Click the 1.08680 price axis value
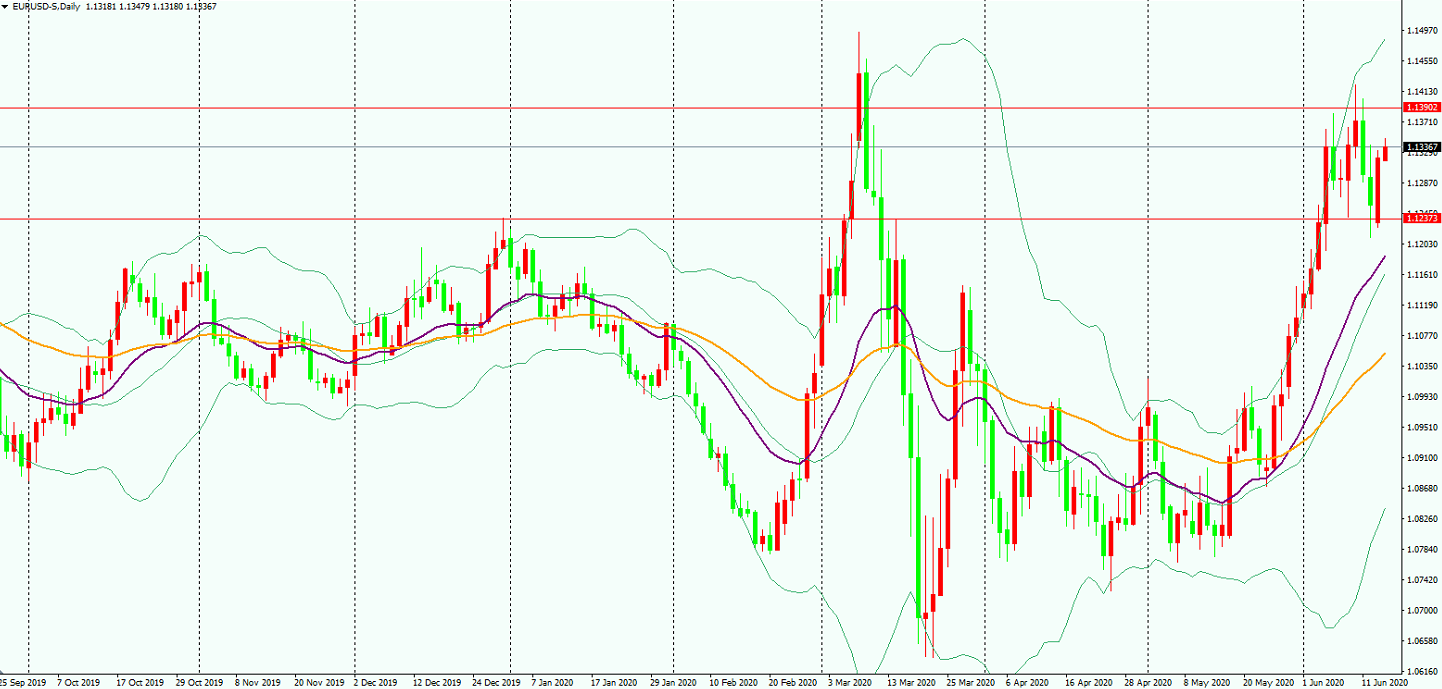 (1422, 488)
